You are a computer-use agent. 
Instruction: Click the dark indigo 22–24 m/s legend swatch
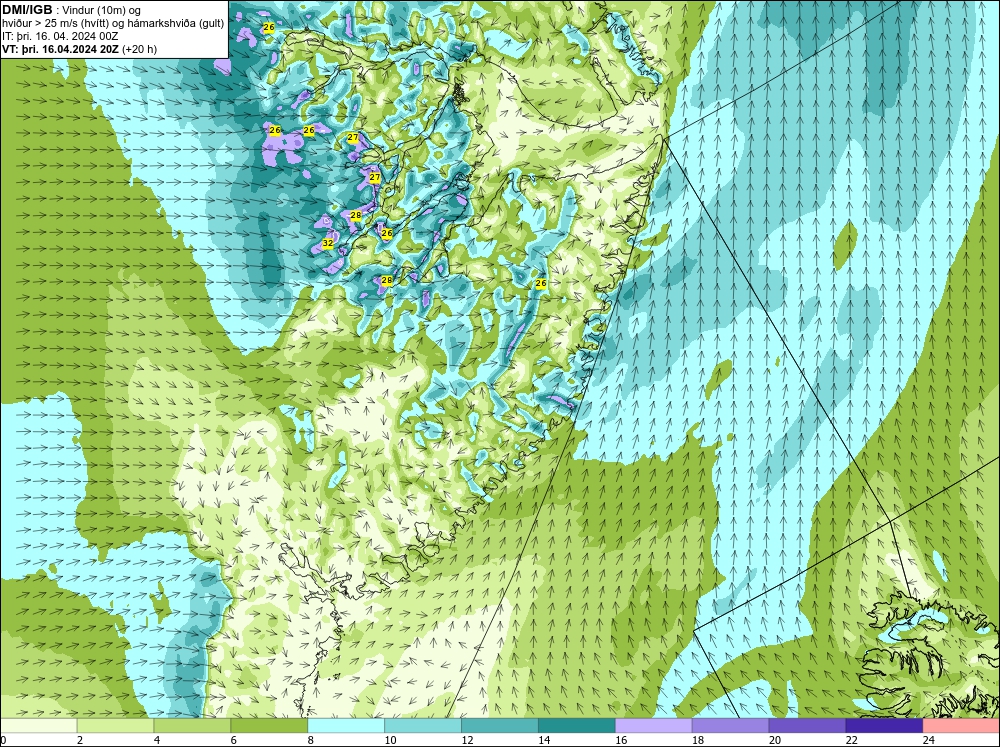(884, 726)
